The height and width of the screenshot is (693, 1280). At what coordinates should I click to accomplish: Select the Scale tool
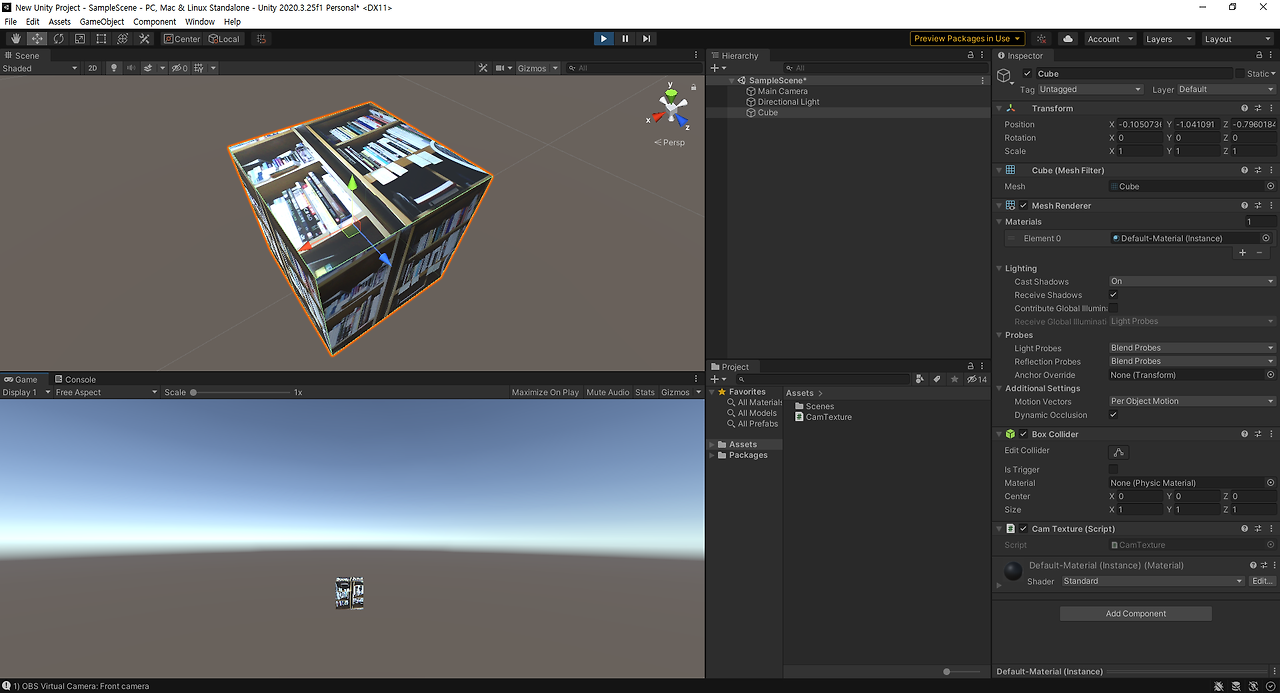click(80, 38)
